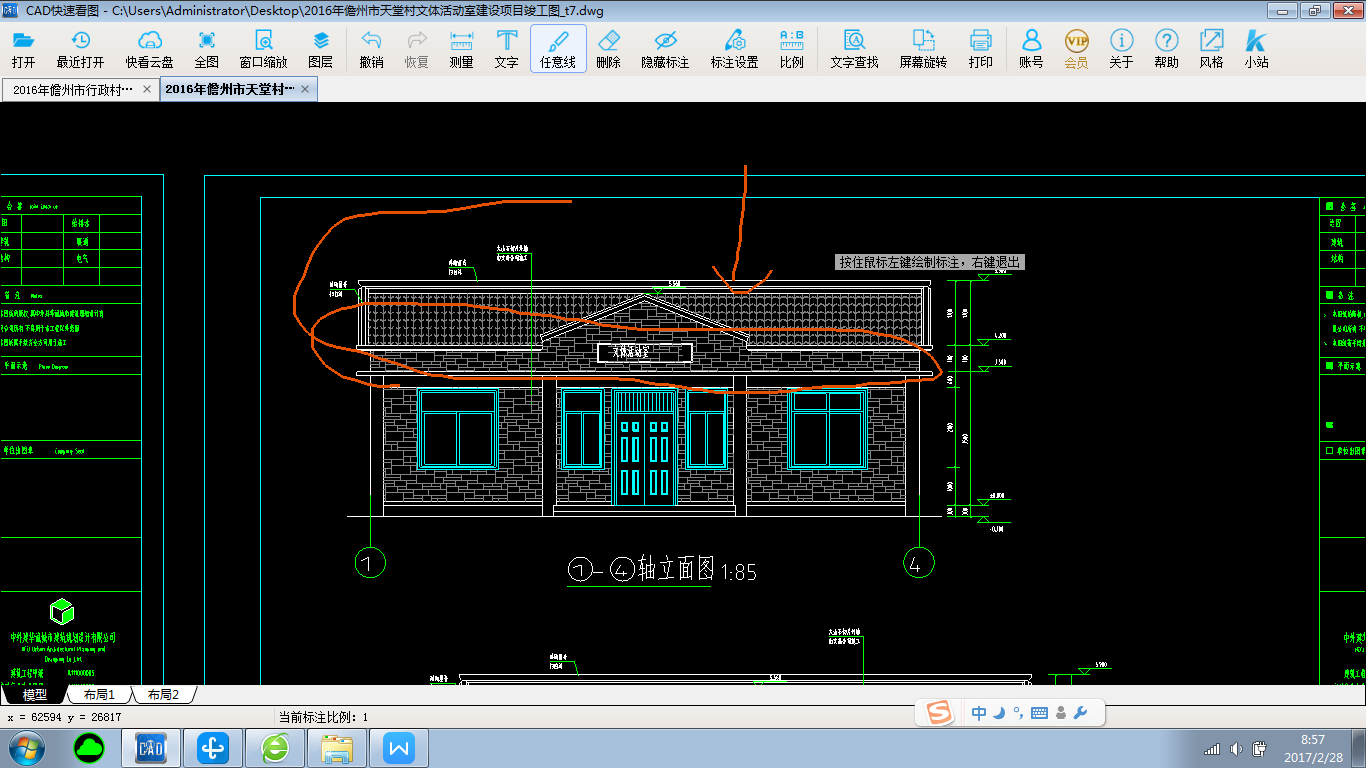Click the VIP 会员 badge
Viewport: 1366px width, 768px height.
(x=1076, y=48)
